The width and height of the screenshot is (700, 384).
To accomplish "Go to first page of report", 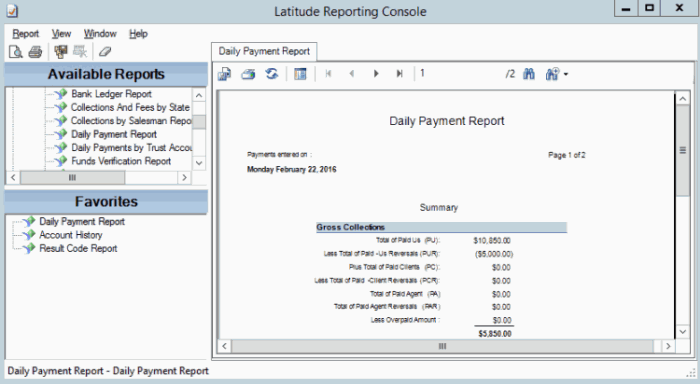I will pos(329,74).
